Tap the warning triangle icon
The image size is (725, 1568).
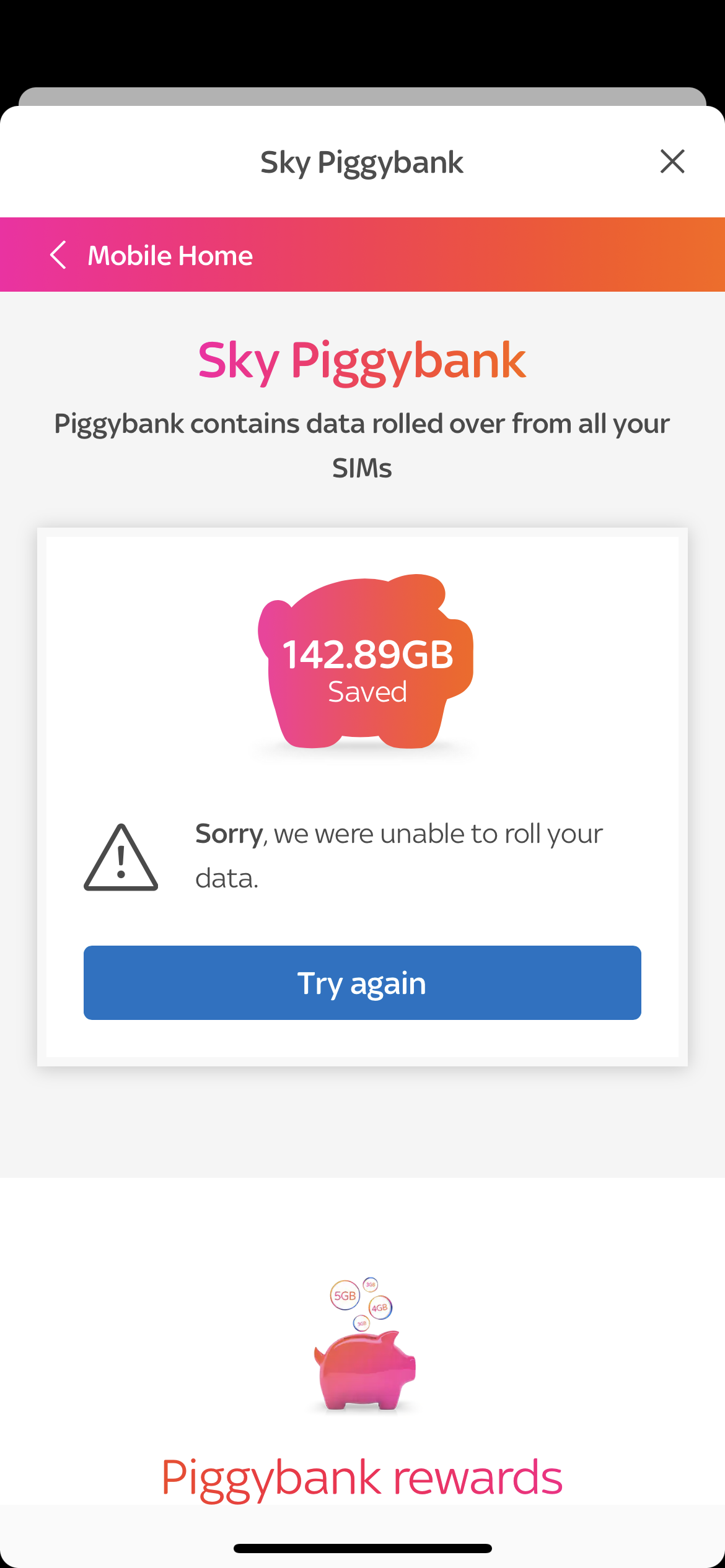click(x=121, y=858)
